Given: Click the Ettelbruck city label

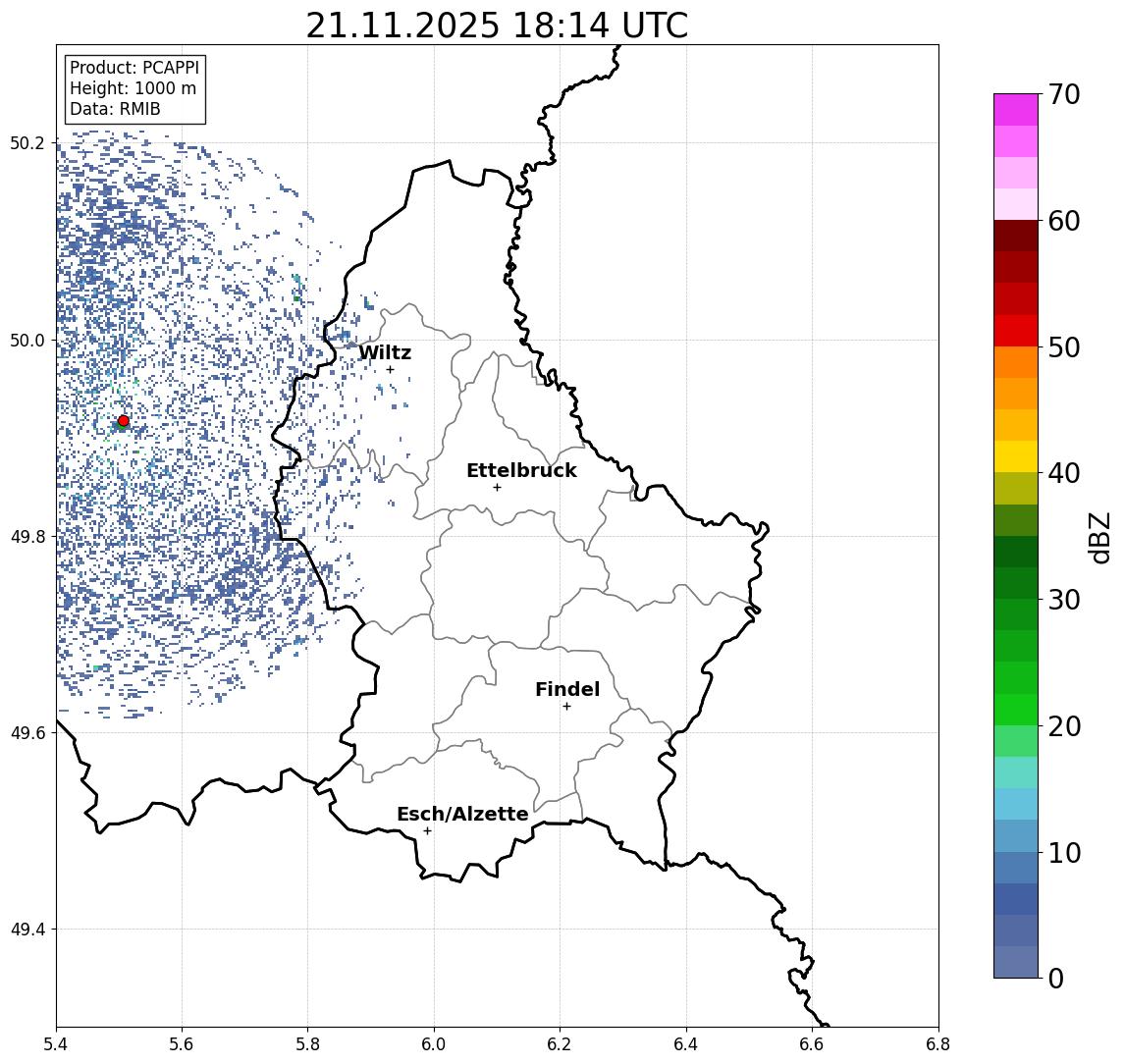Looking at the screenshot, I should (521, 470).
